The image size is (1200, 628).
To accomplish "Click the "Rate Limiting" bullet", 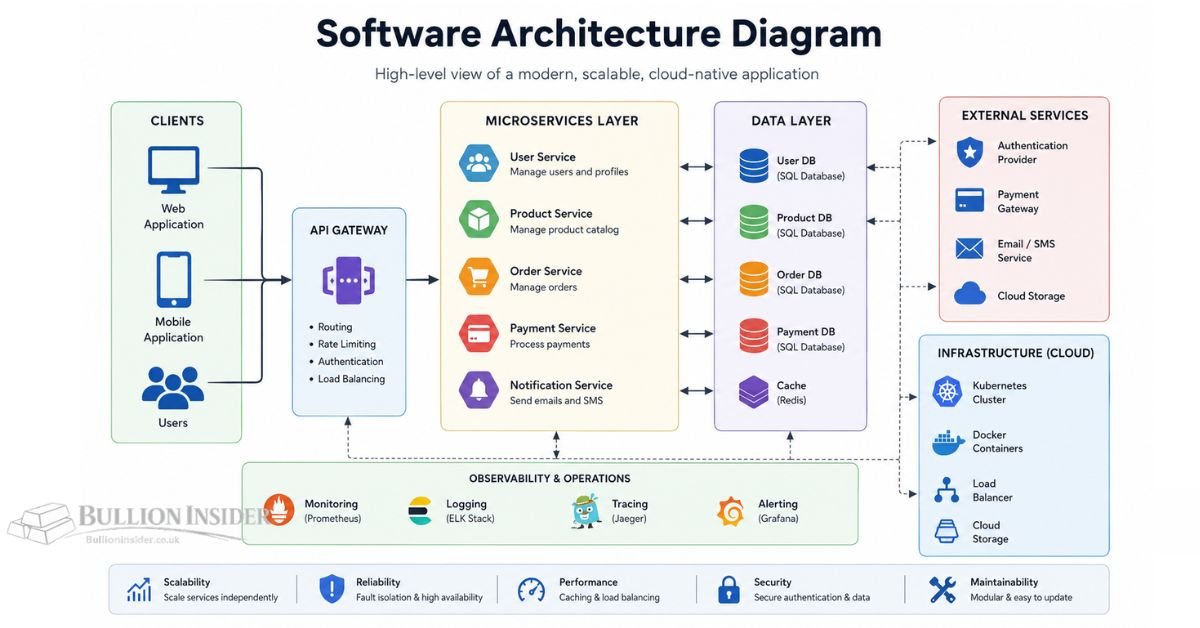I will click(347, 344).
